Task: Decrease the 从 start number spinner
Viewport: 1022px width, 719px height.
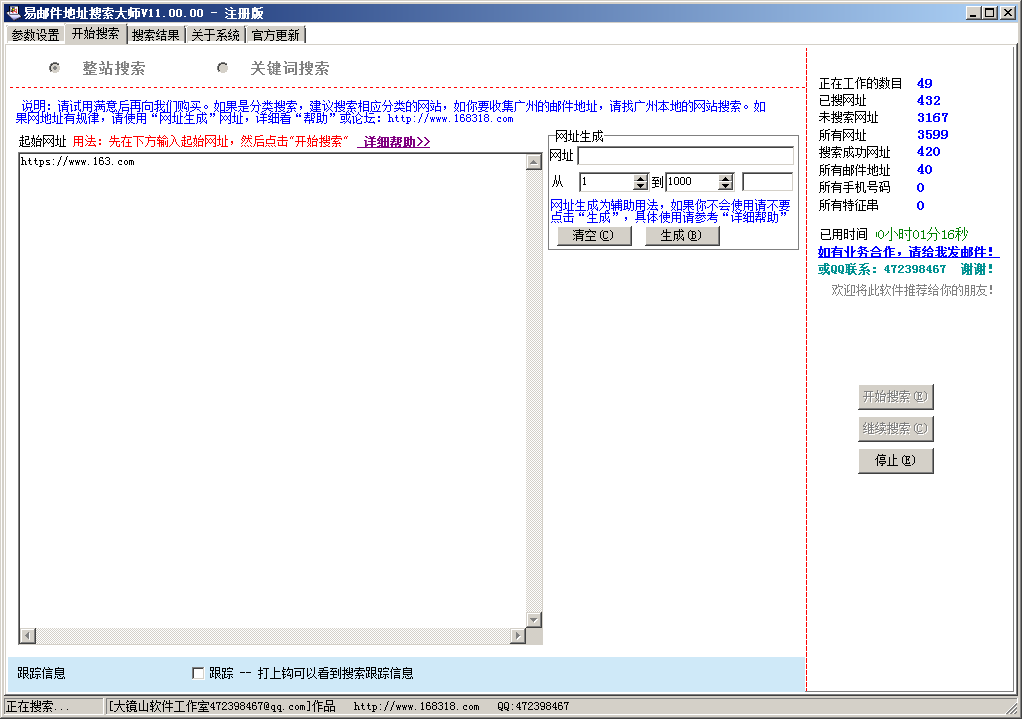Action: (641, 186)
